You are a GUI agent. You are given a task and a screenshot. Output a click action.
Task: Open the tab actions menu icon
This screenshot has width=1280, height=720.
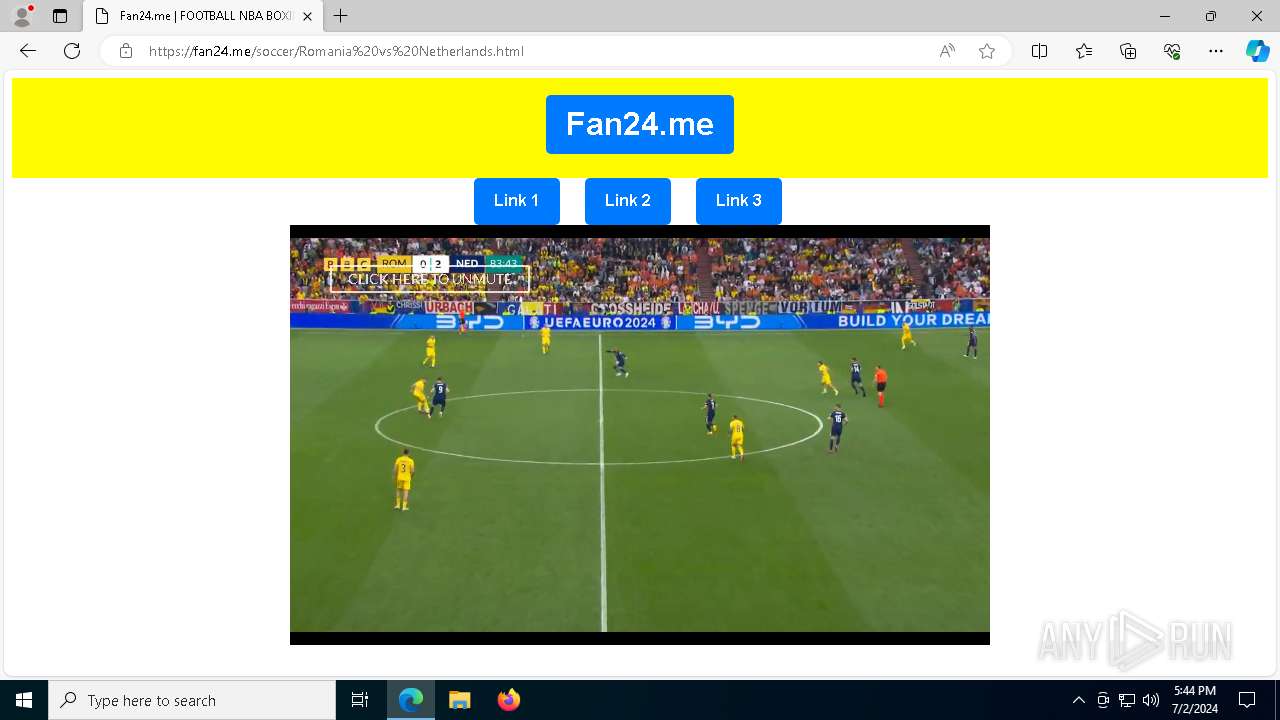coord(60,16)
